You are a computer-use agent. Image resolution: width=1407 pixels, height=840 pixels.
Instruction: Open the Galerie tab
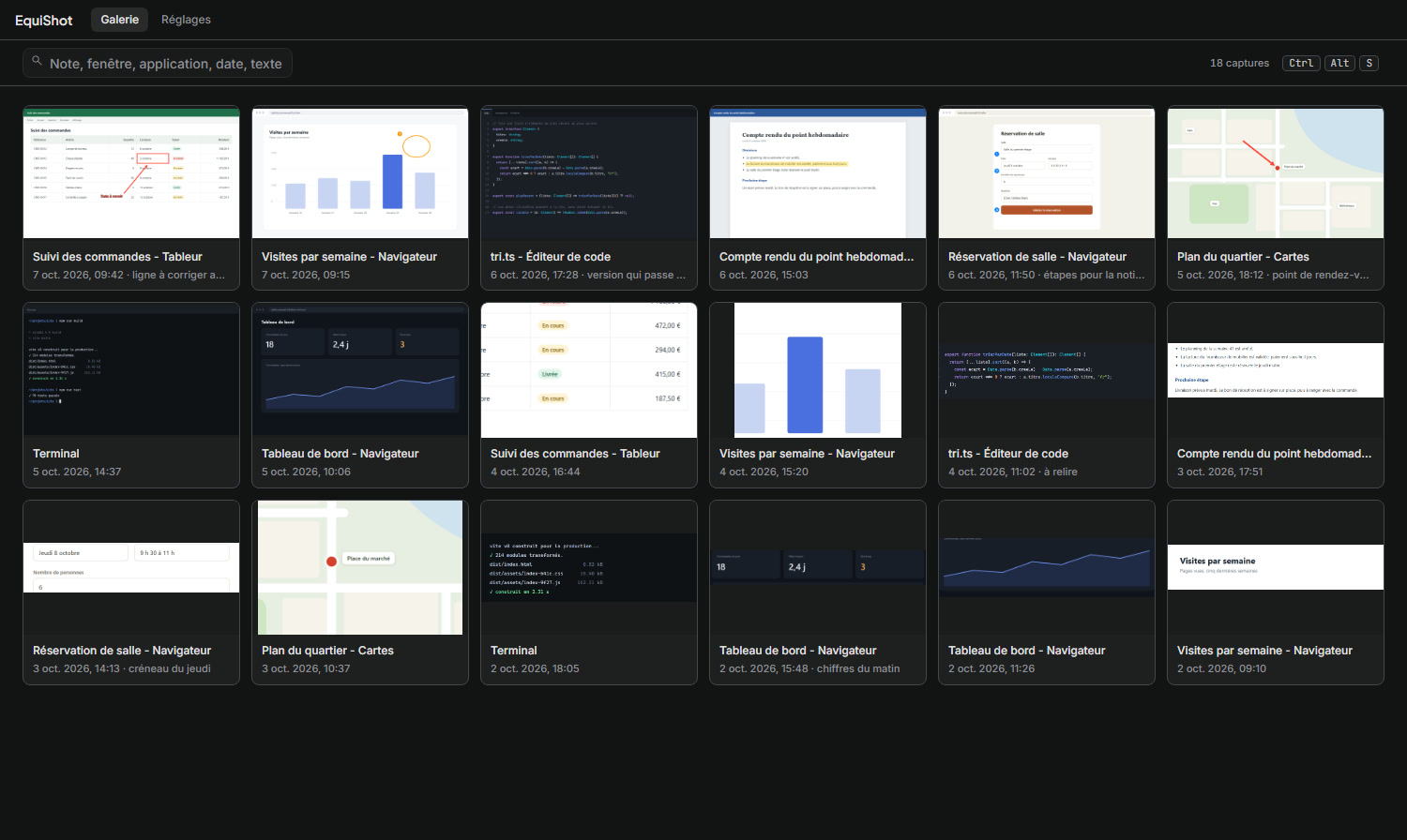tap(119, 20)
